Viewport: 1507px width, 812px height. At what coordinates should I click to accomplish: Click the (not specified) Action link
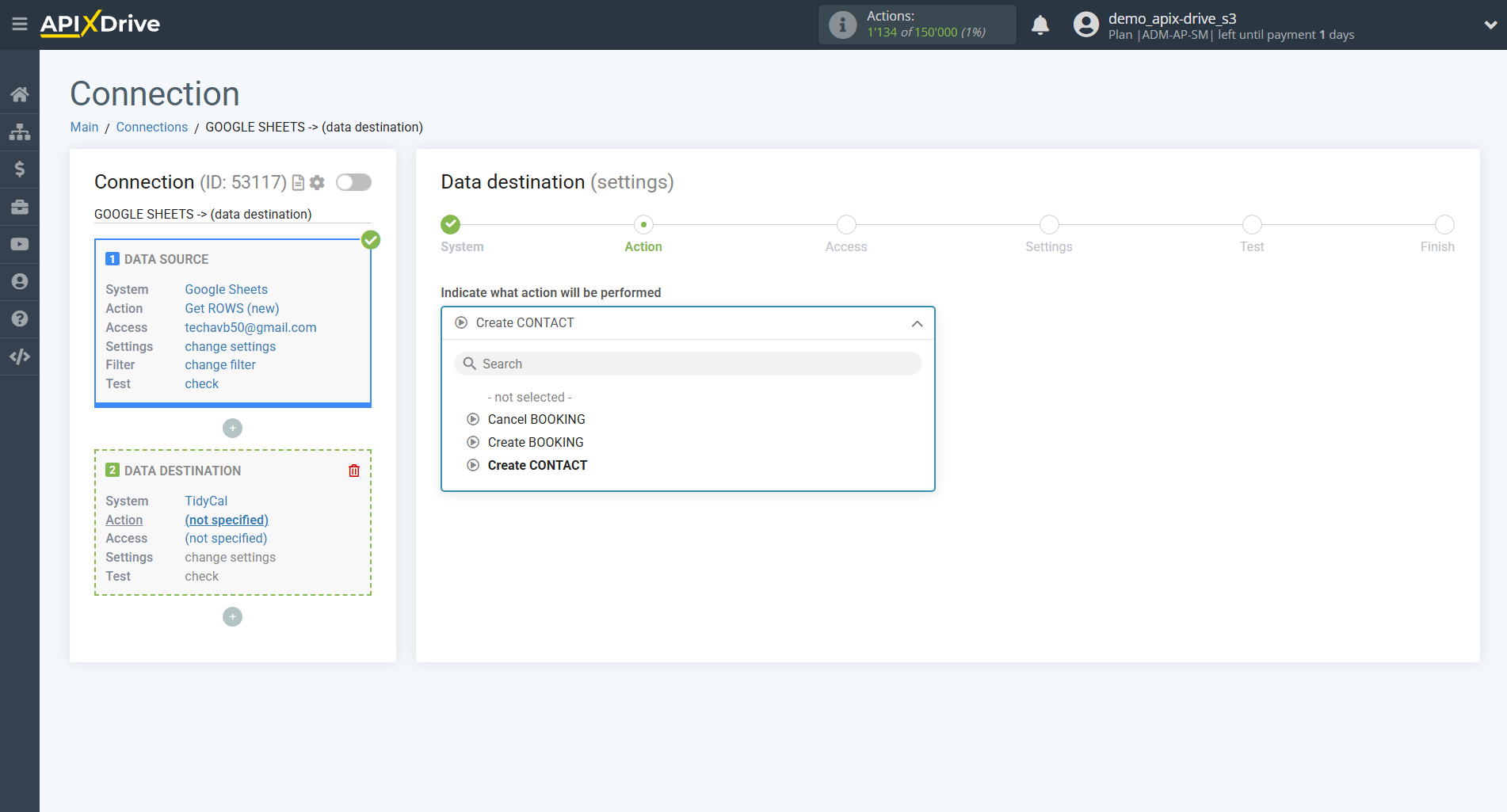point(227,520)
